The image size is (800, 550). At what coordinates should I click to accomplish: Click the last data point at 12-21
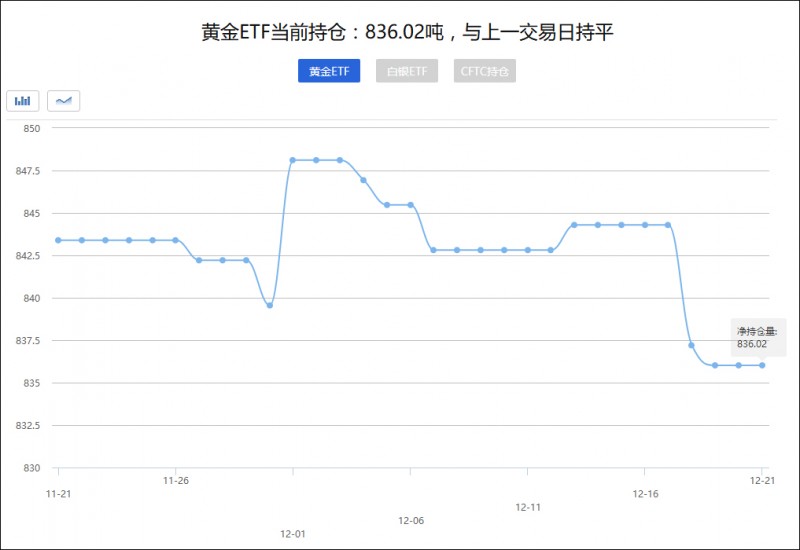[x=762, y=365]
